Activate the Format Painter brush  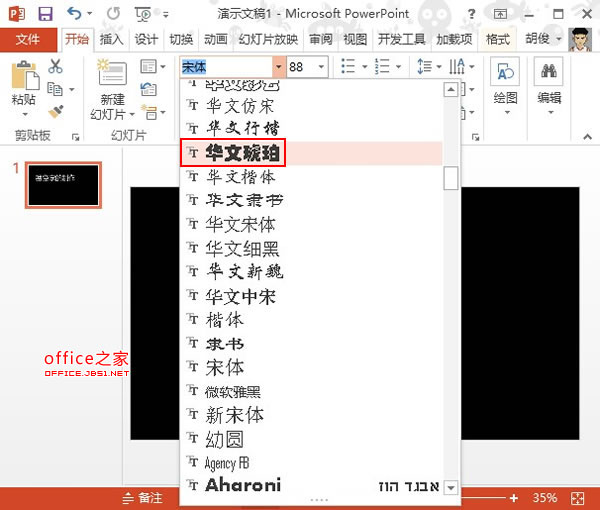(55, 112)
